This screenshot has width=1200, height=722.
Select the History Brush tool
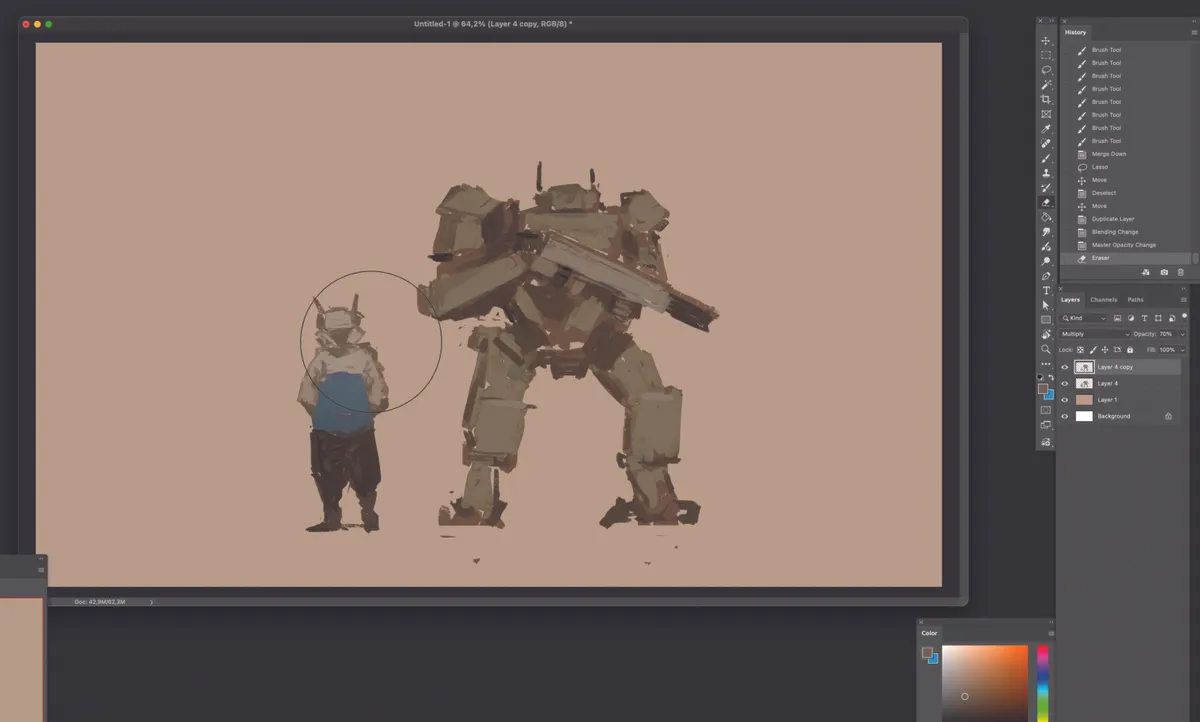coord(1046,188)
